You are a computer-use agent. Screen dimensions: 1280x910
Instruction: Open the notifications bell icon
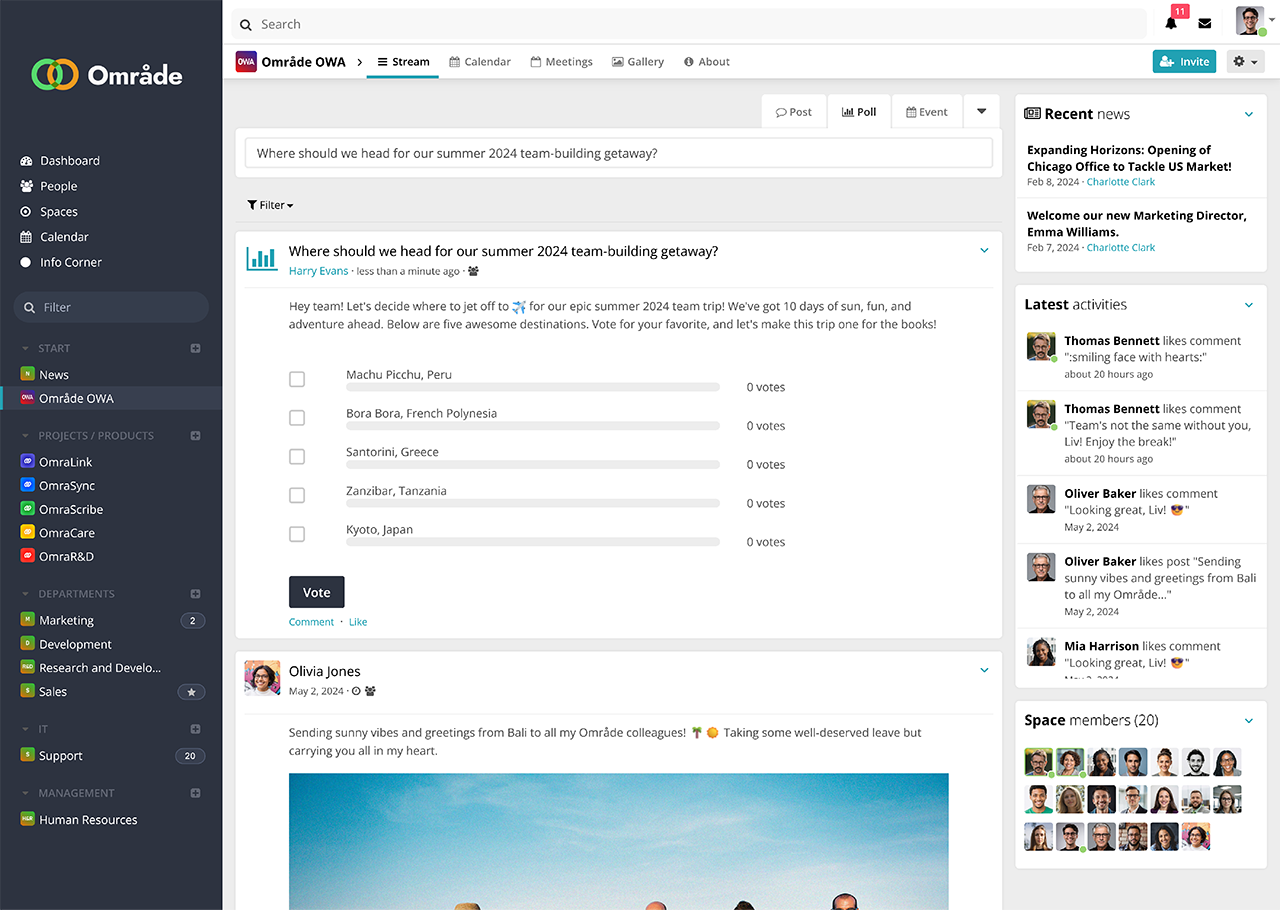coord(1171,24)
